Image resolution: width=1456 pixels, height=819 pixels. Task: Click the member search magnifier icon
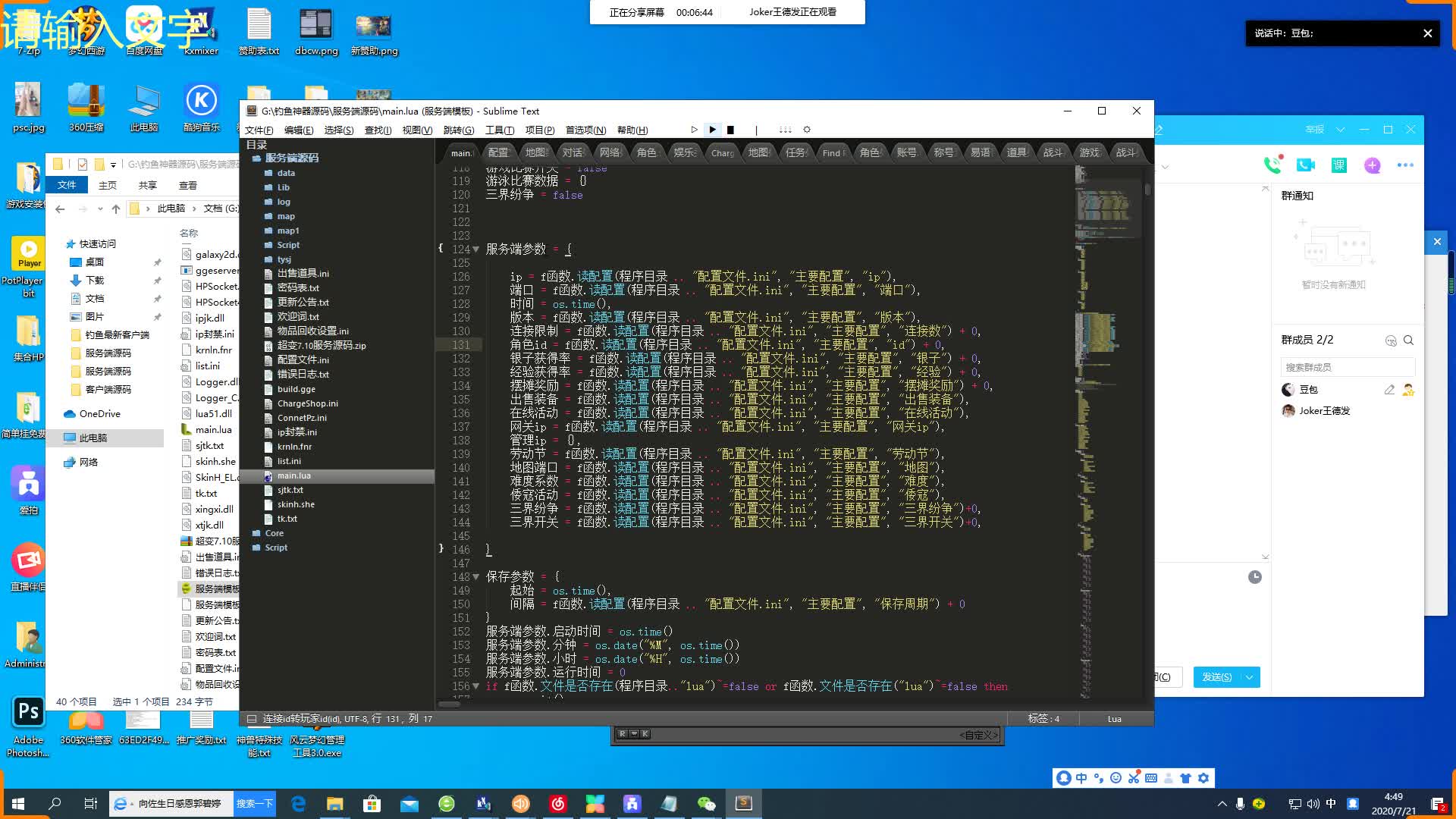pos(1408,340)
